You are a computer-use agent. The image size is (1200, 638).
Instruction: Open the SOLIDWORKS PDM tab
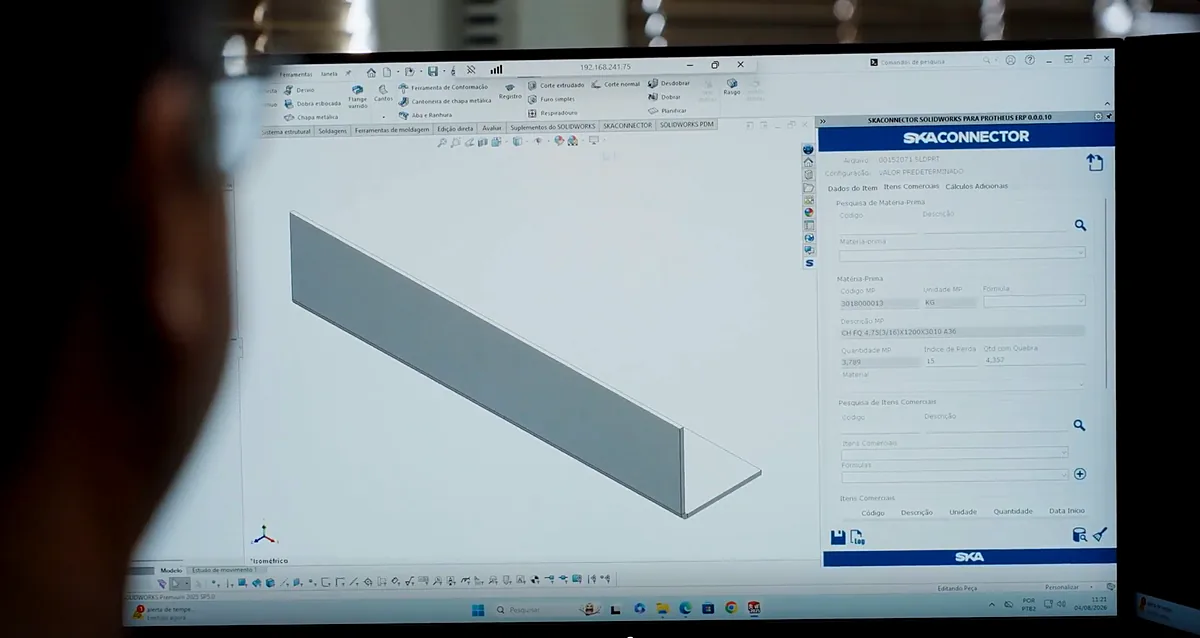686,125
